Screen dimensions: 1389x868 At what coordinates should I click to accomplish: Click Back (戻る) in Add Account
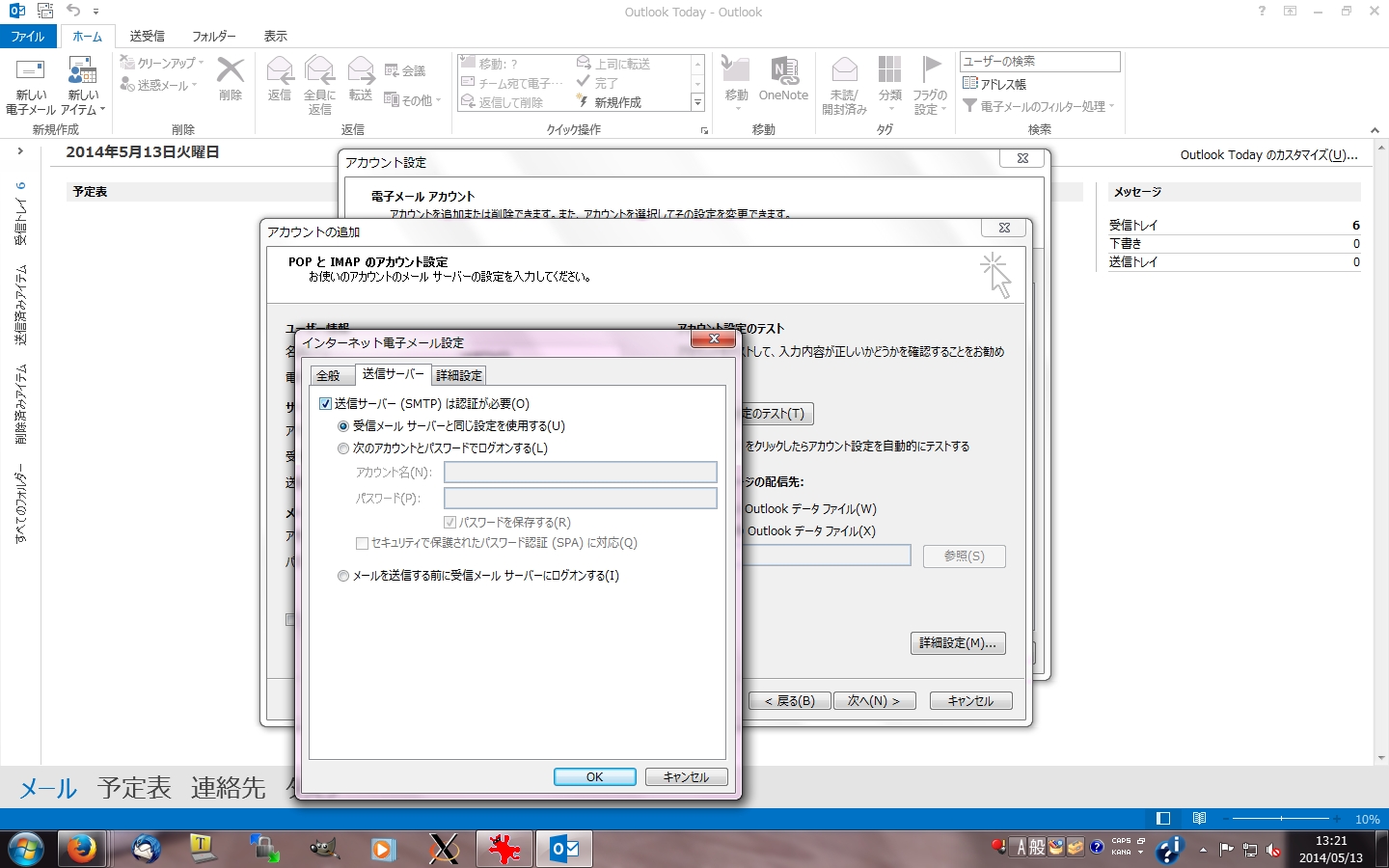(x=789, y=701)
